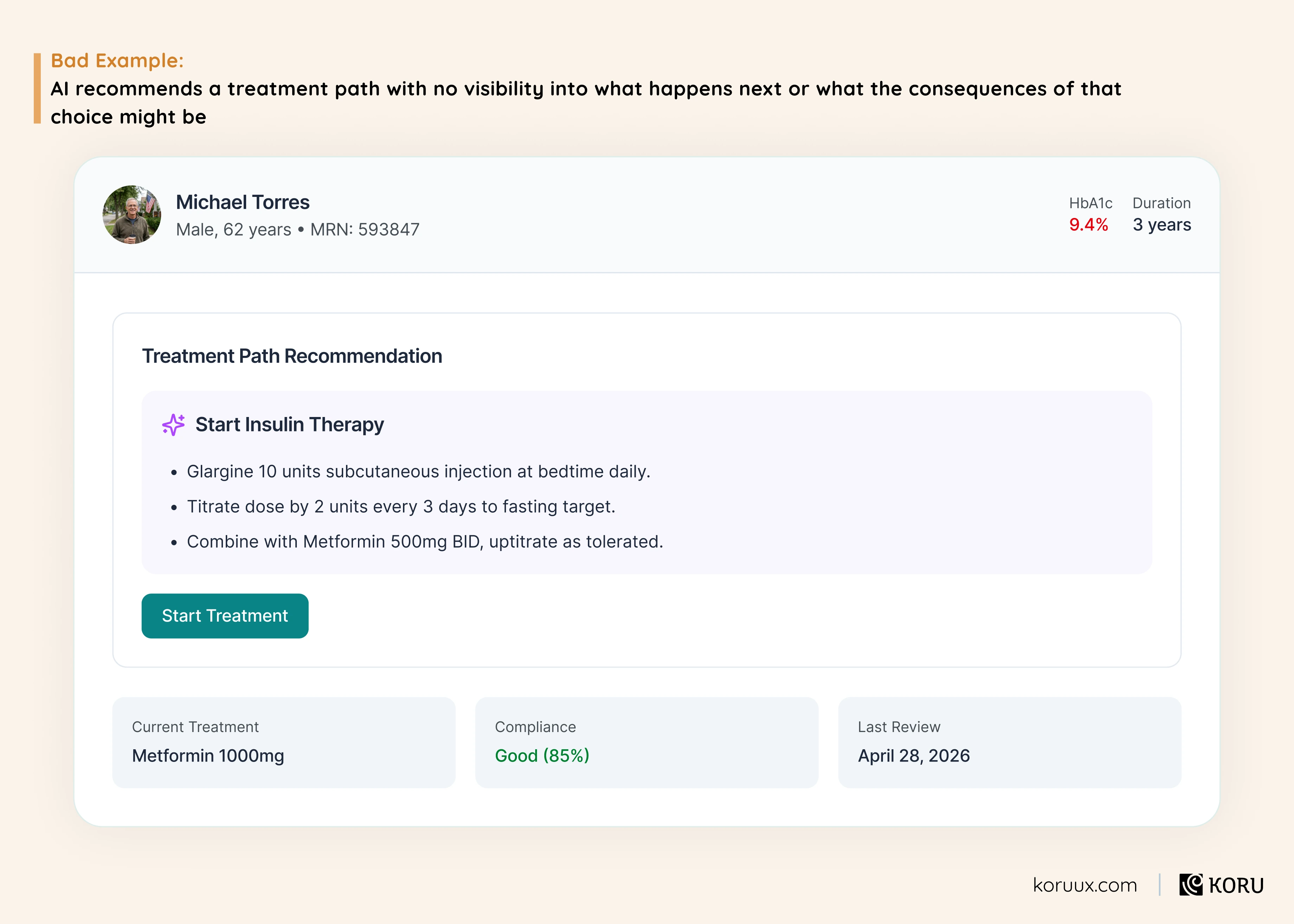
Task: Click the purple AI sparkle icon
Action: tap(174, 424)
